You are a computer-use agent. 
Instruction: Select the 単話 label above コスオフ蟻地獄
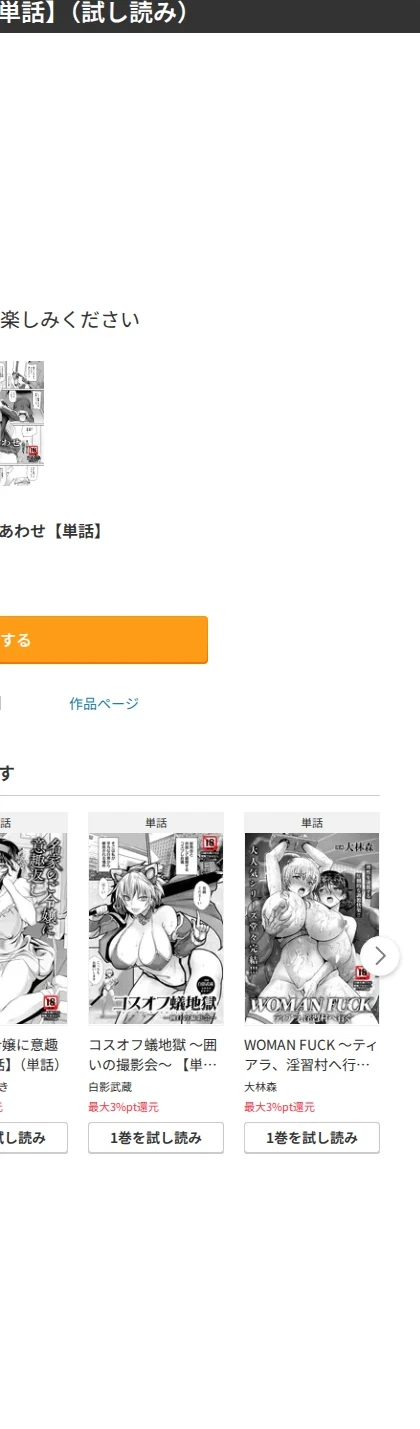point(156,823)
